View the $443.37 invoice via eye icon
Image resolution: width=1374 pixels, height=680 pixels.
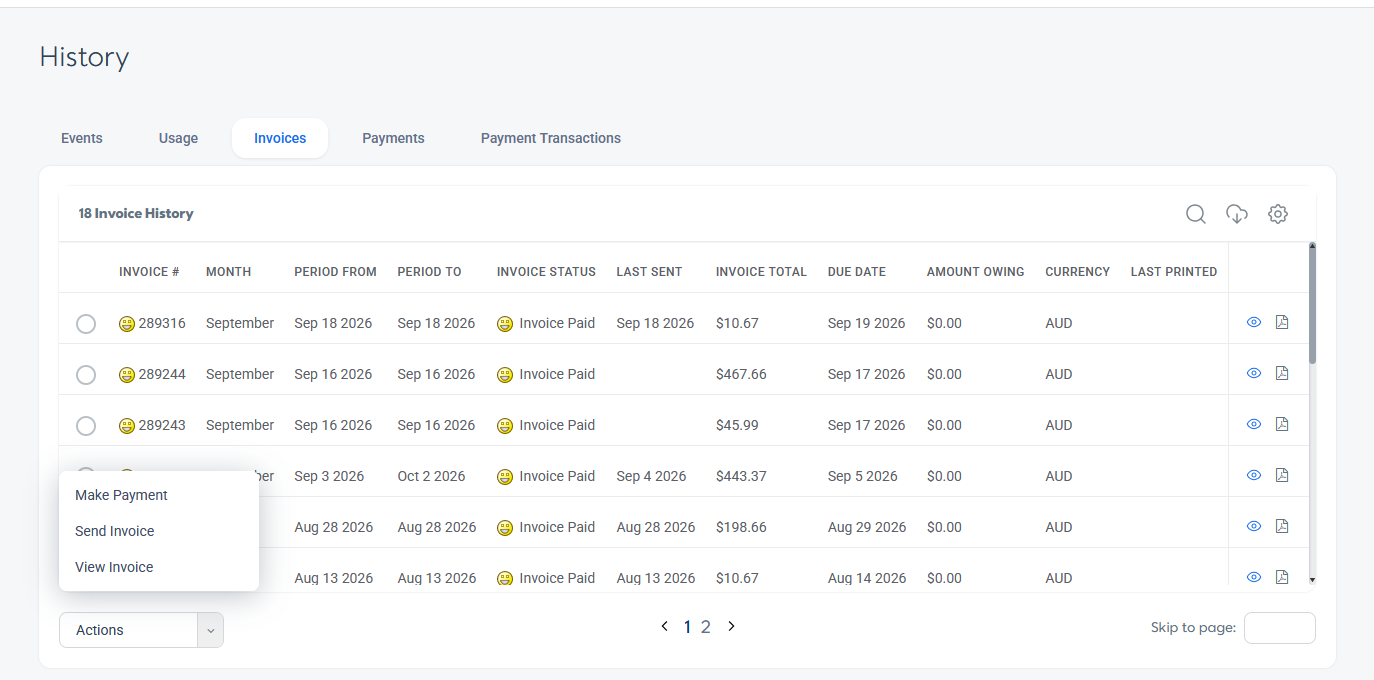(x=1254, y=475)
